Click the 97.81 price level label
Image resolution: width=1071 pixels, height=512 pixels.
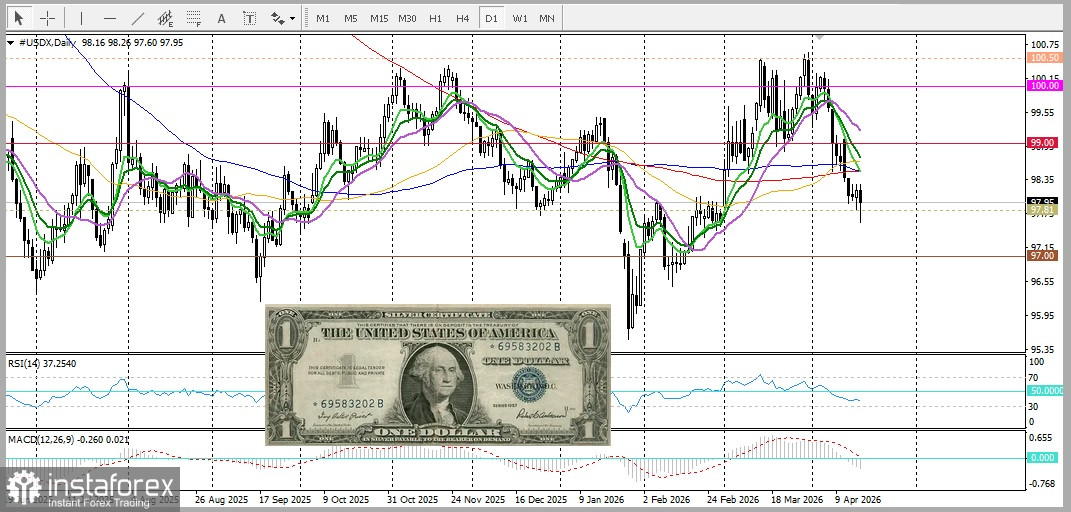1044,210
